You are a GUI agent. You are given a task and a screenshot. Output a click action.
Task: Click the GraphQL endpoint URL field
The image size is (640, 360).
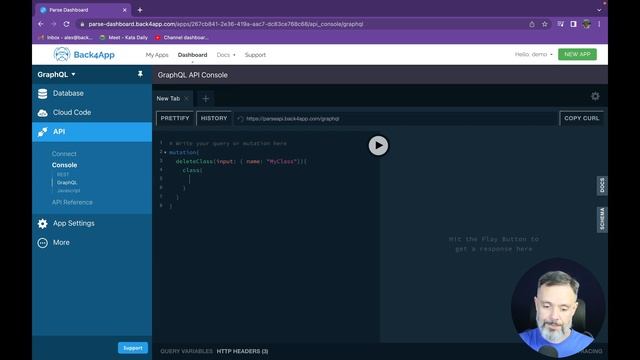click(x=395, y=119)
